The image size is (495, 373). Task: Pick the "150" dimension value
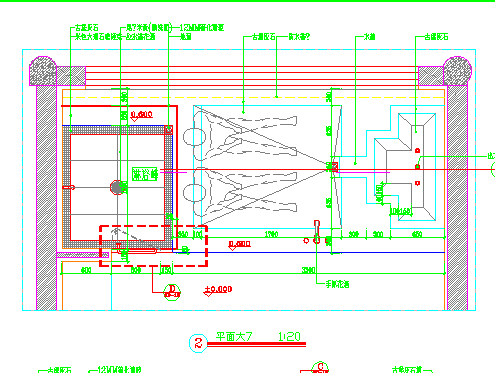166,270
